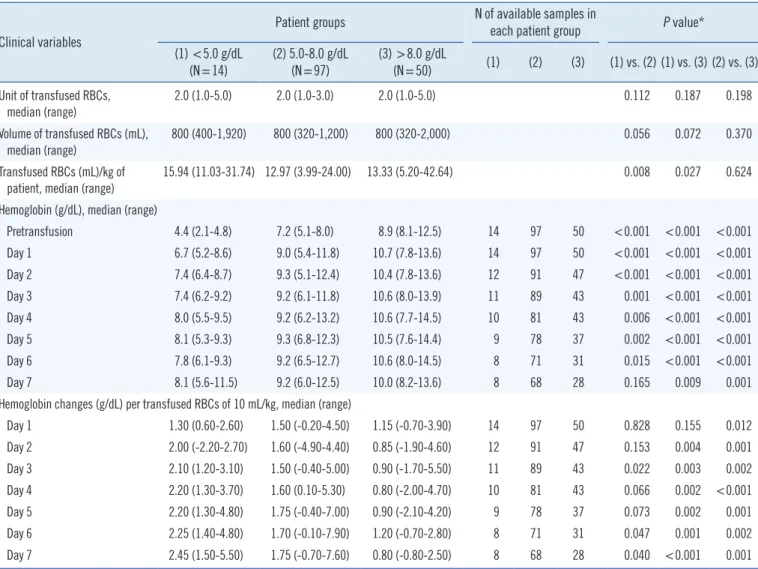The height and width of the screenshot is (569, 758).
Task: Click changes Day 4 value '1.60 (0.10-5.30)'
Action: click(308, 491)
